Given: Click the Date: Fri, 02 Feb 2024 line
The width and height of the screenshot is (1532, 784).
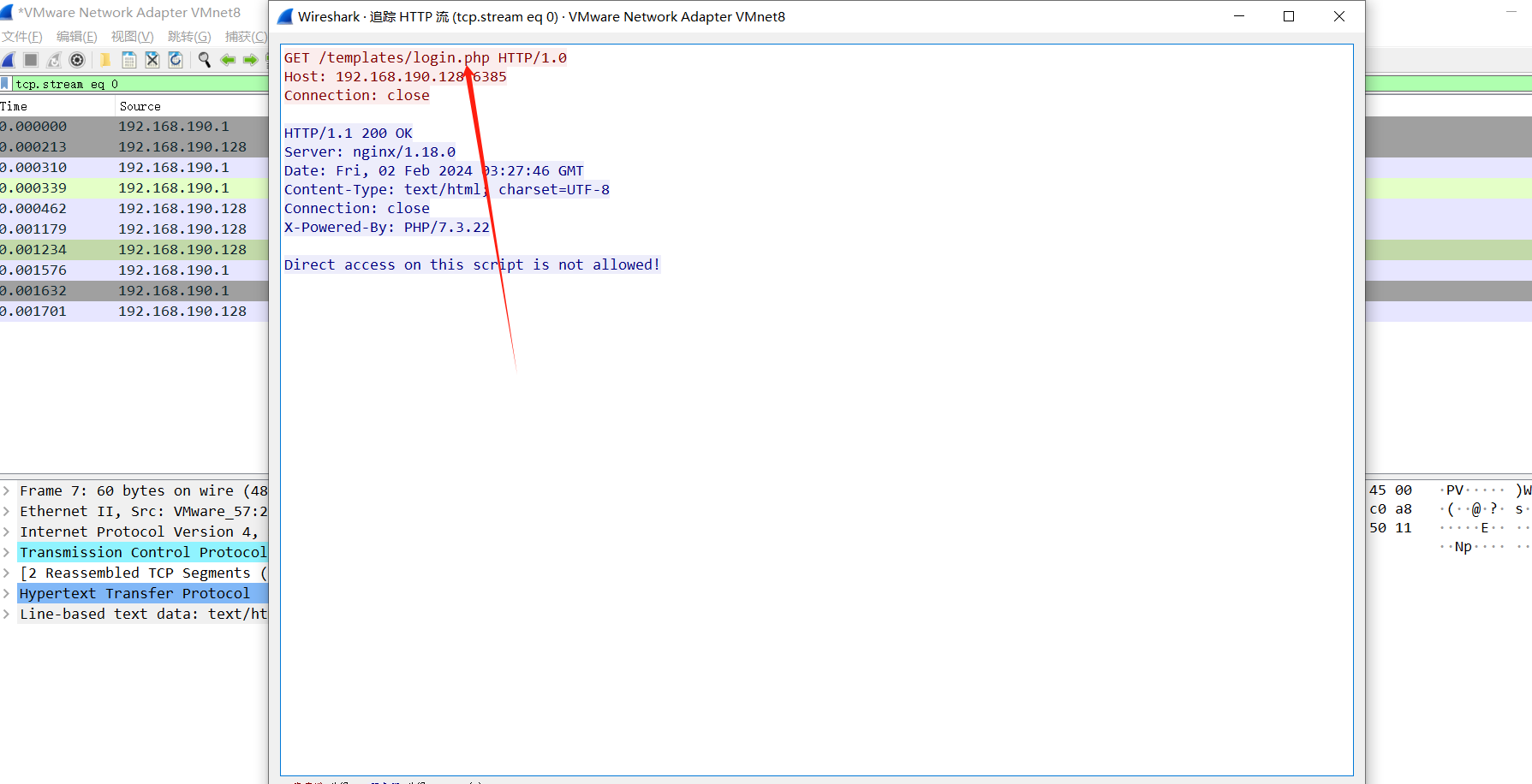Looking at the screenshot, I should click(434, 170).
